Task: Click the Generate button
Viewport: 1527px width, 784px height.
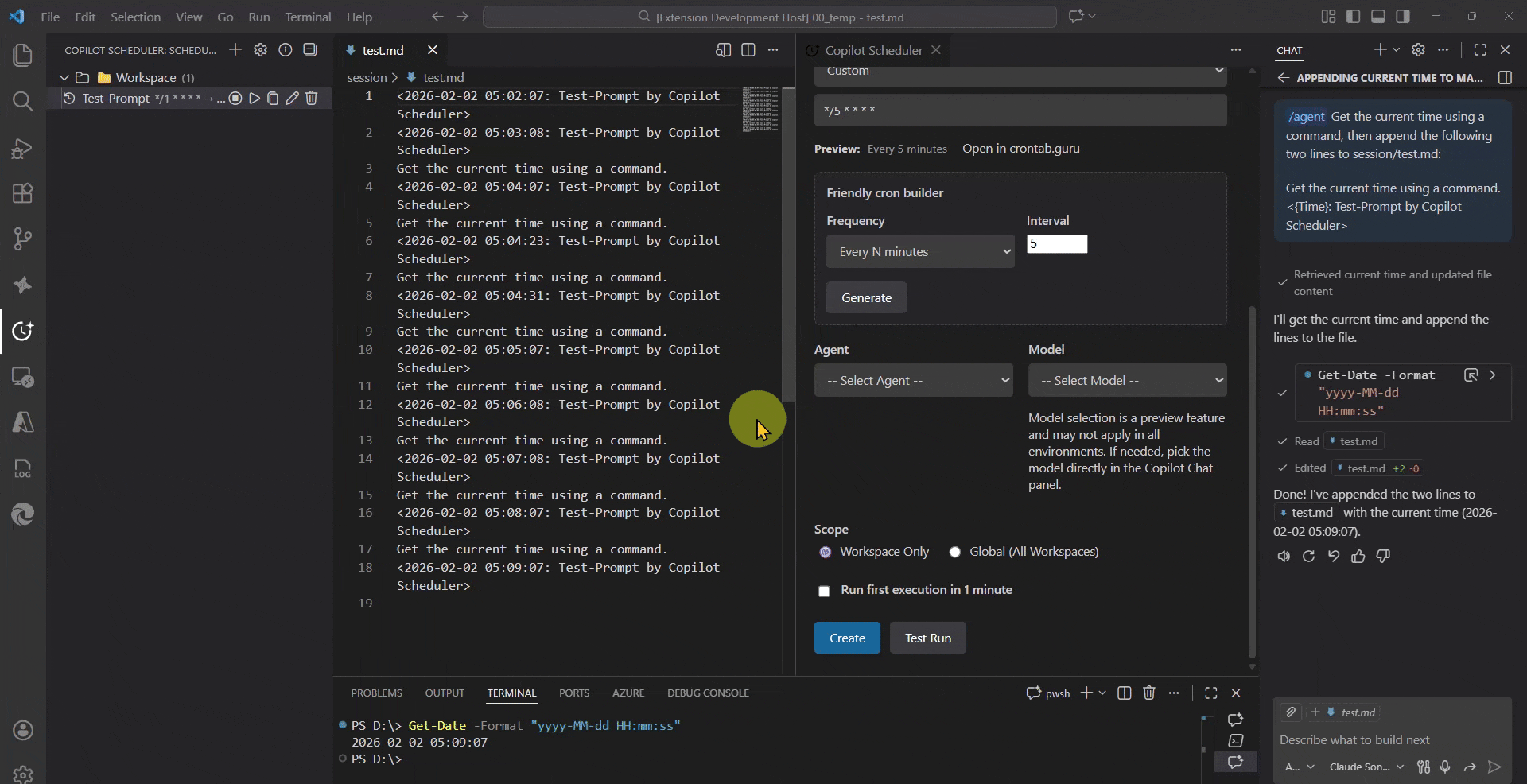Action: (866, 297)
